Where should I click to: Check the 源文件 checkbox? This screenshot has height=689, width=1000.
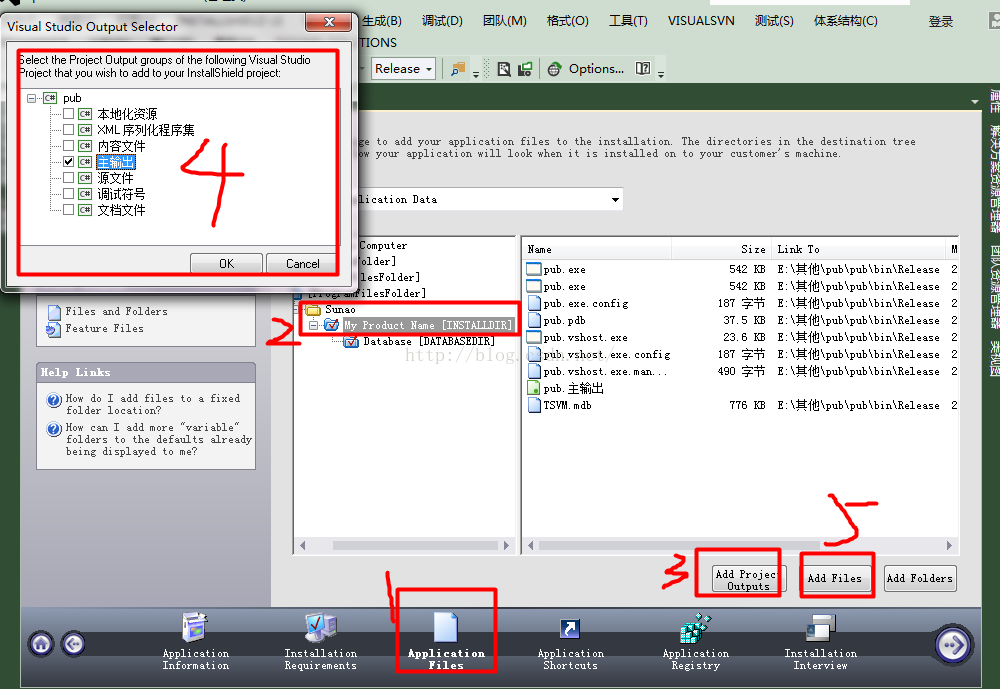tap(68, 177)
